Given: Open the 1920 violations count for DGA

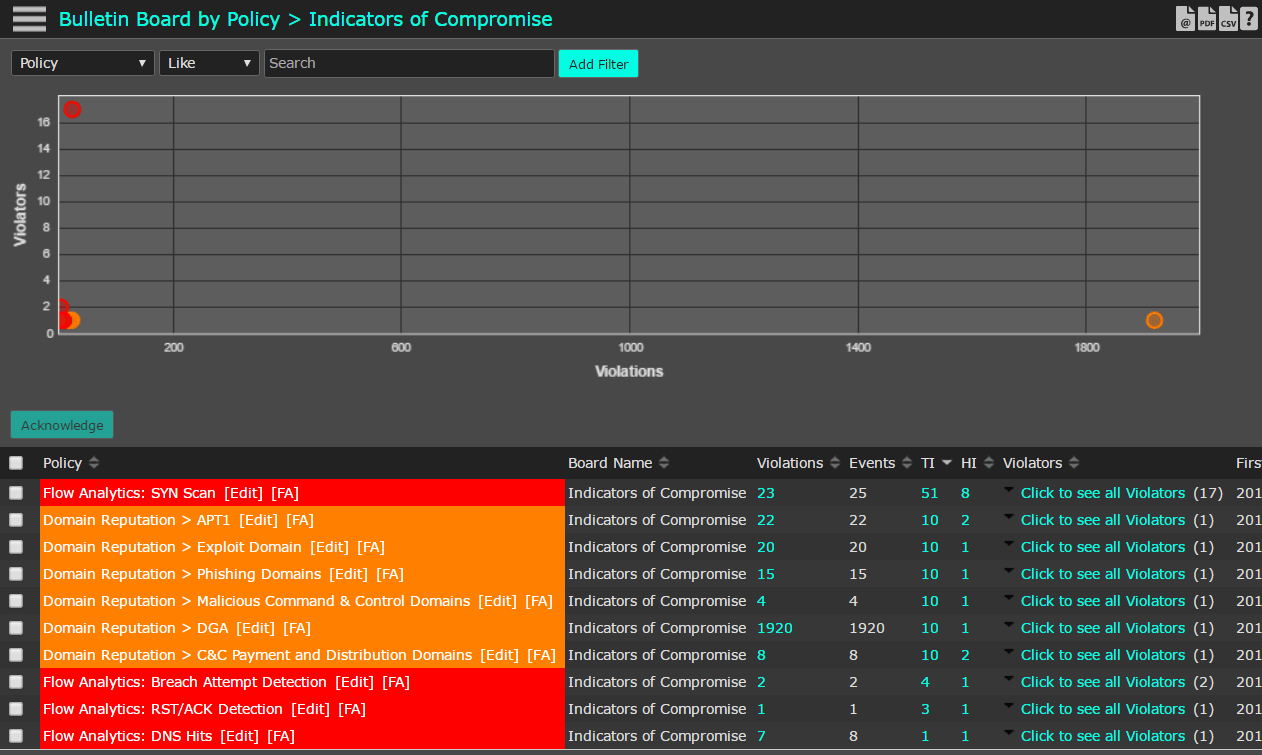Looking at the screenshot, I should [775, 628].
